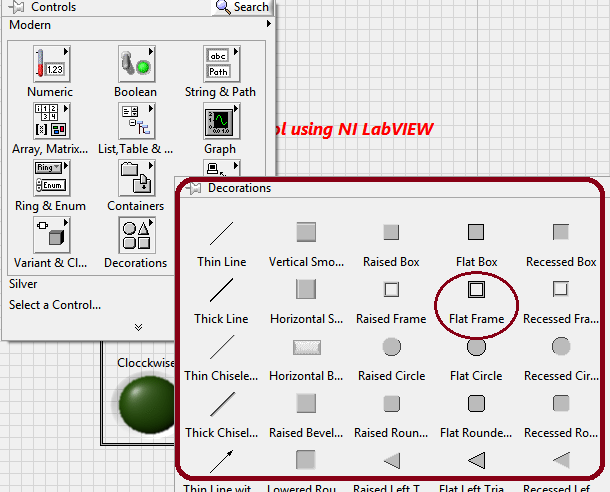Choose Select a Control... option
Image resolution: width=610 pixels, height=492 pixels.
click(x=55, y=305)
